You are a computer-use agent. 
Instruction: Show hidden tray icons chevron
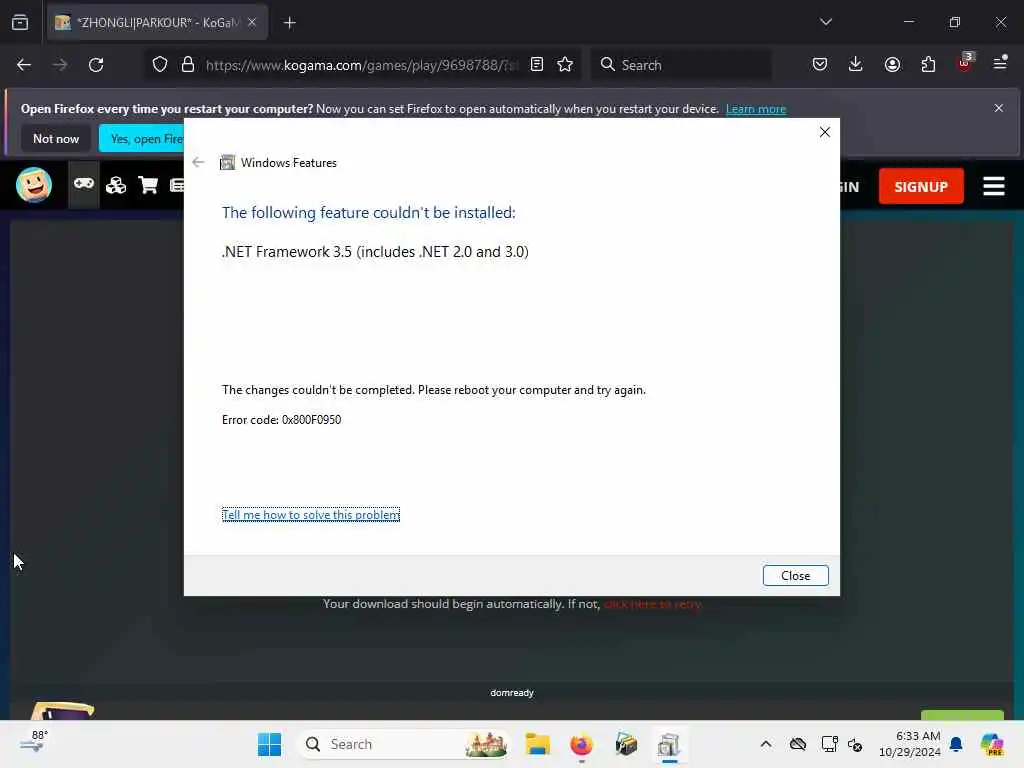(x=765, y=744)
